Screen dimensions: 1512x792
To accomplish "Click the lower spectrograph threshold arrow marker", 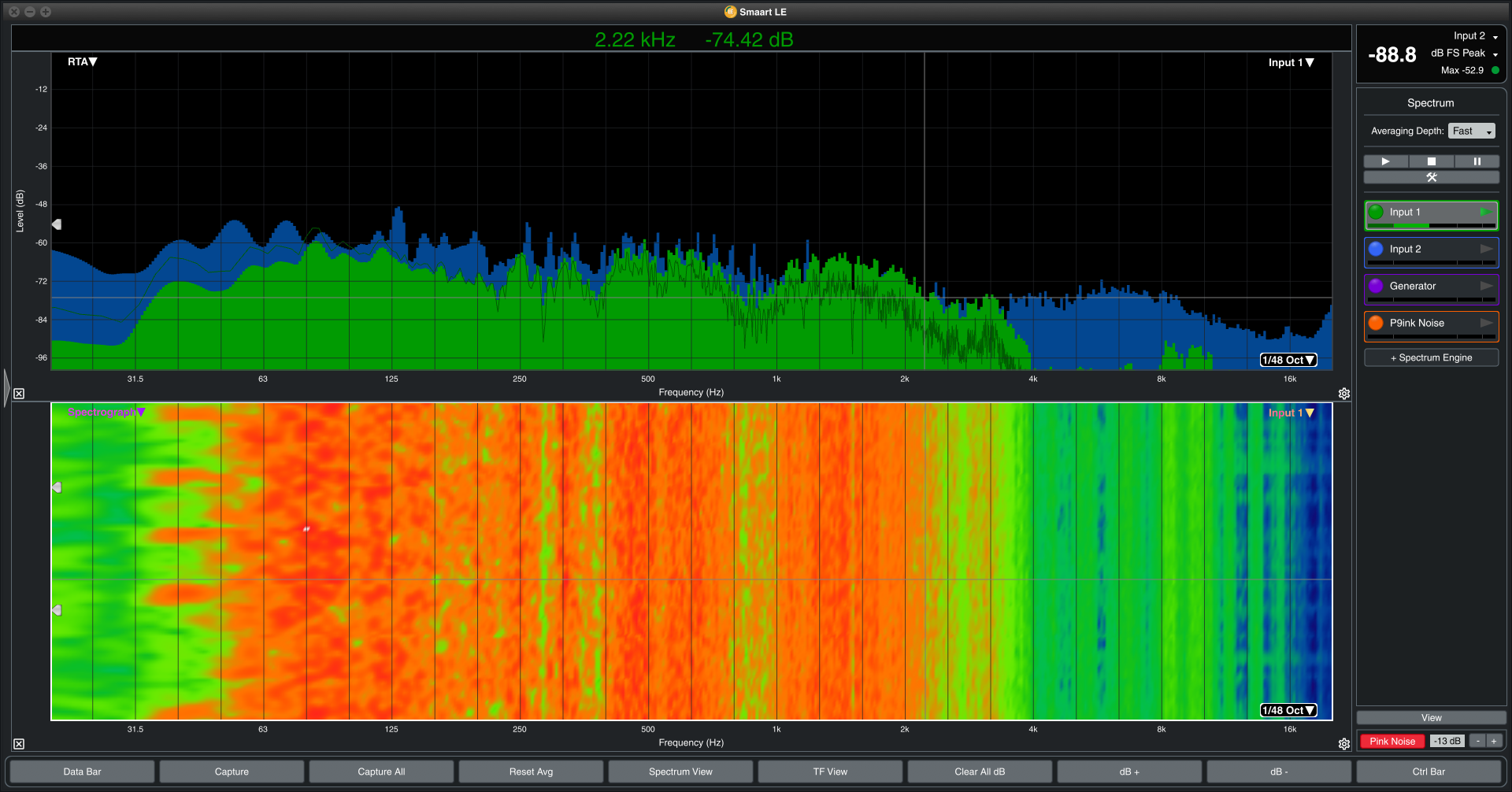I will tap(57, 610).
